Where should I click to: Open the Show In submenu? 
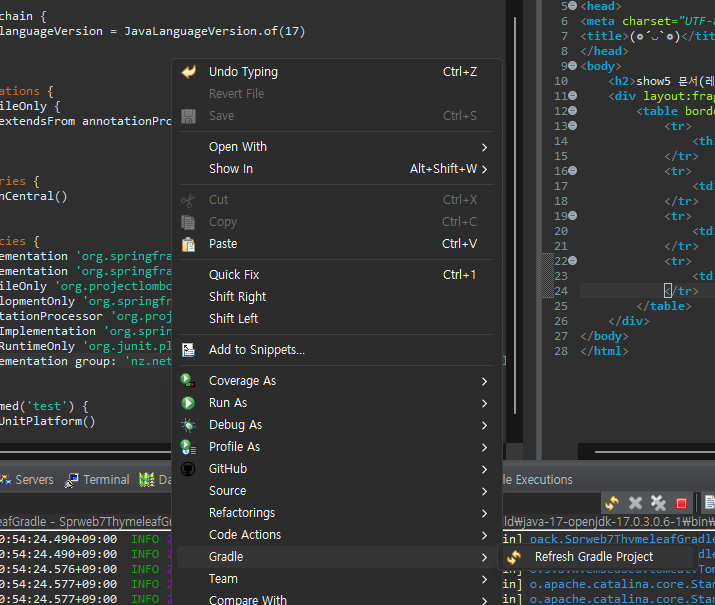click(337, 169)
